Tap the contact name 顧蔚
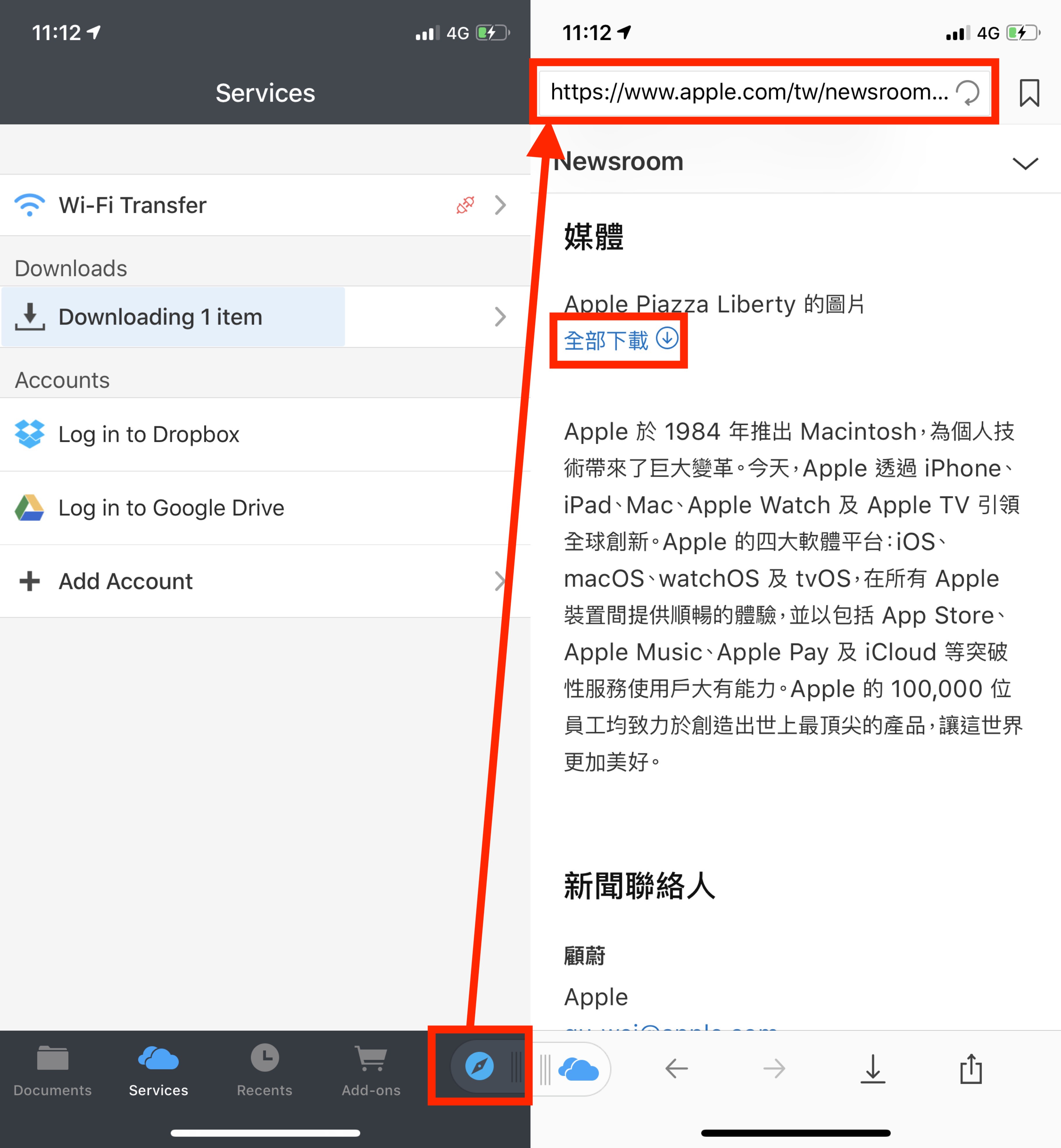The height and width of the screenshot is (1148, 1061). point(585,956)
